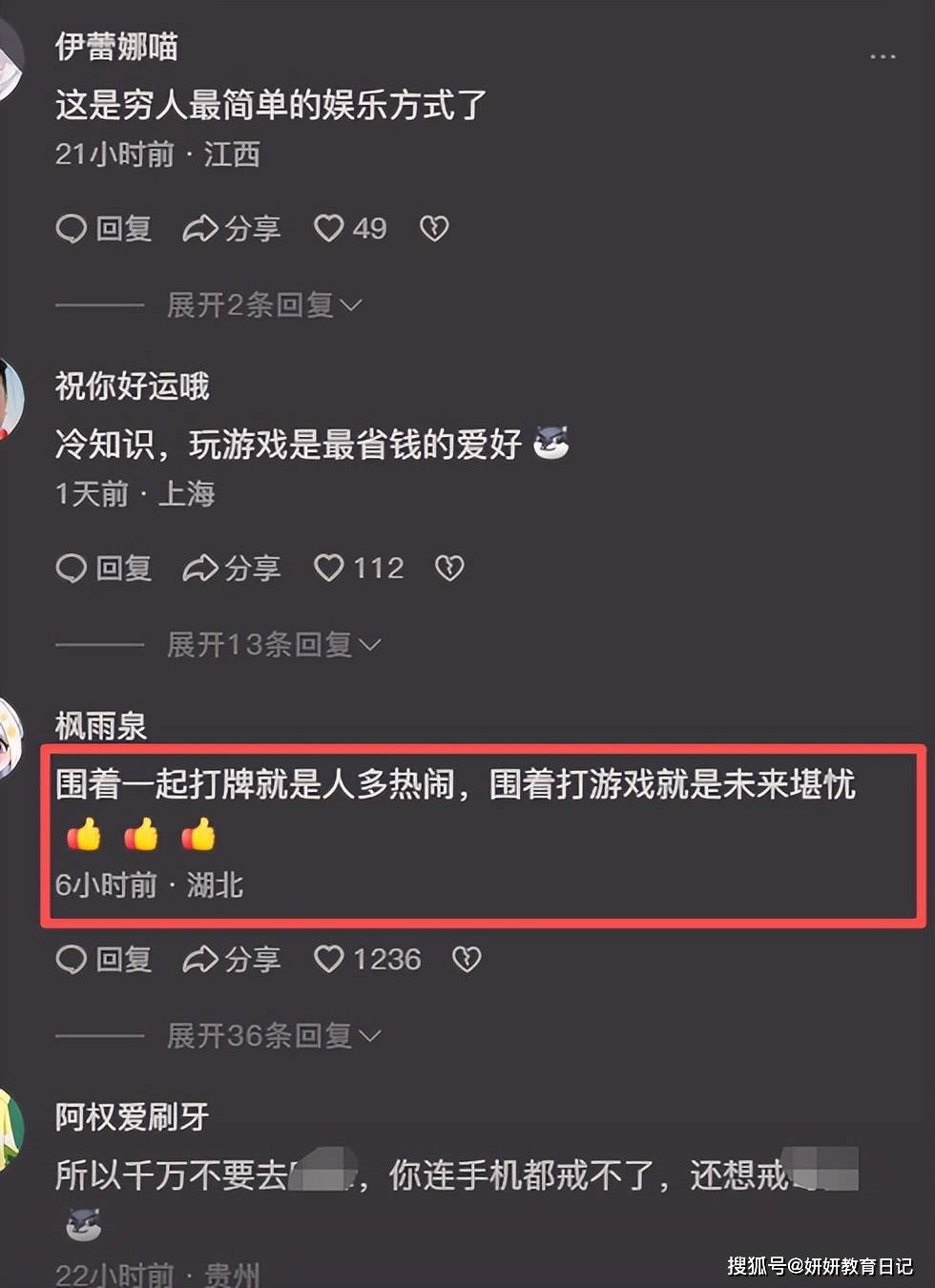Open 阿权爱刷牙 user profile name
Viewport: 935px width, 1288px height.
point(132,1116)
